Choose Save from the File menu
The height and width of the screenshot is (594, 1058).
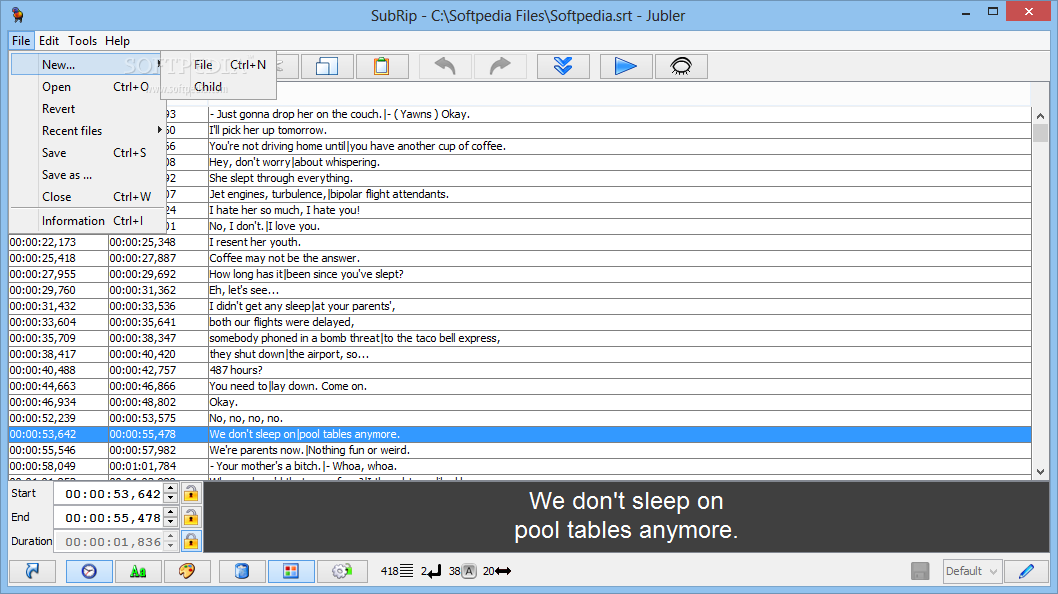tap(86, 153)
